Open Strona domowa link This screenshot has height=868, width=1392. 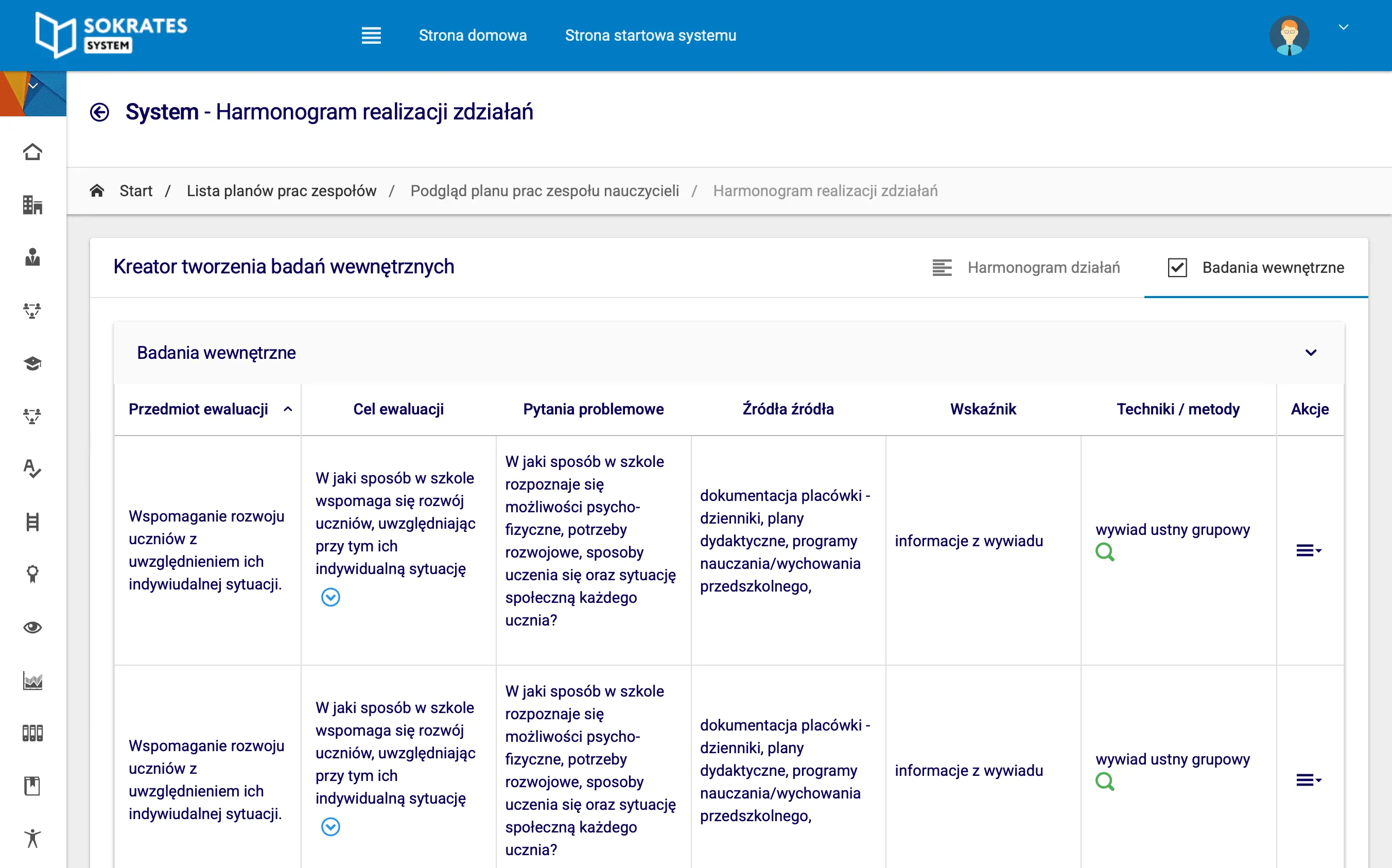[x=473, y=36]
